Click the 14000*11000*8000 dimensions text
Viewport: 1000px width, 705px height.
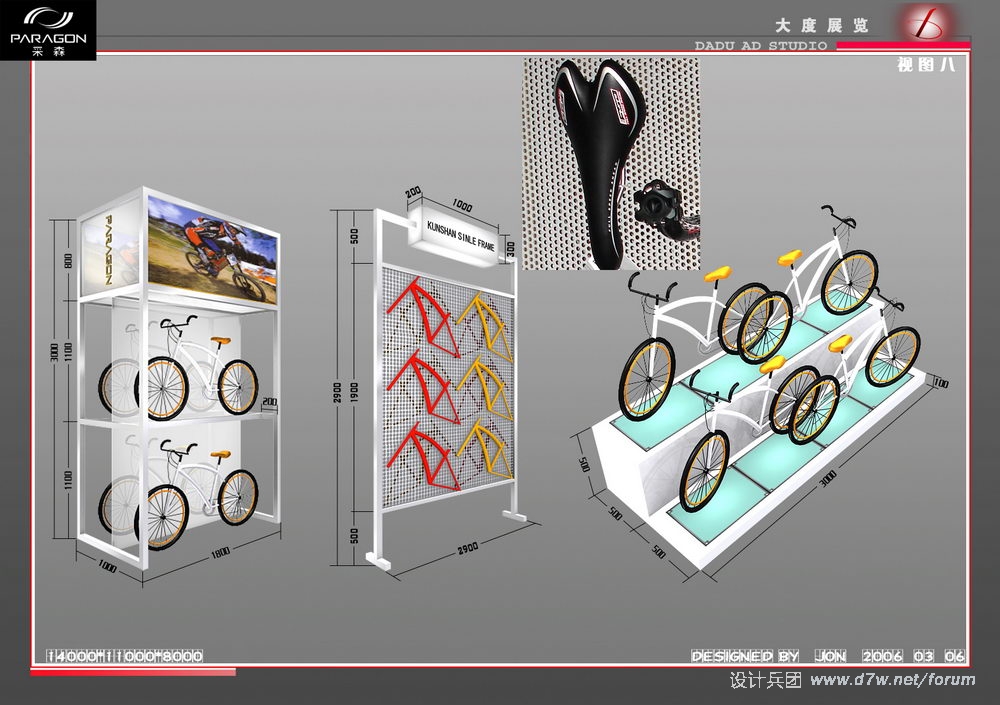click(x=125, y=657)
